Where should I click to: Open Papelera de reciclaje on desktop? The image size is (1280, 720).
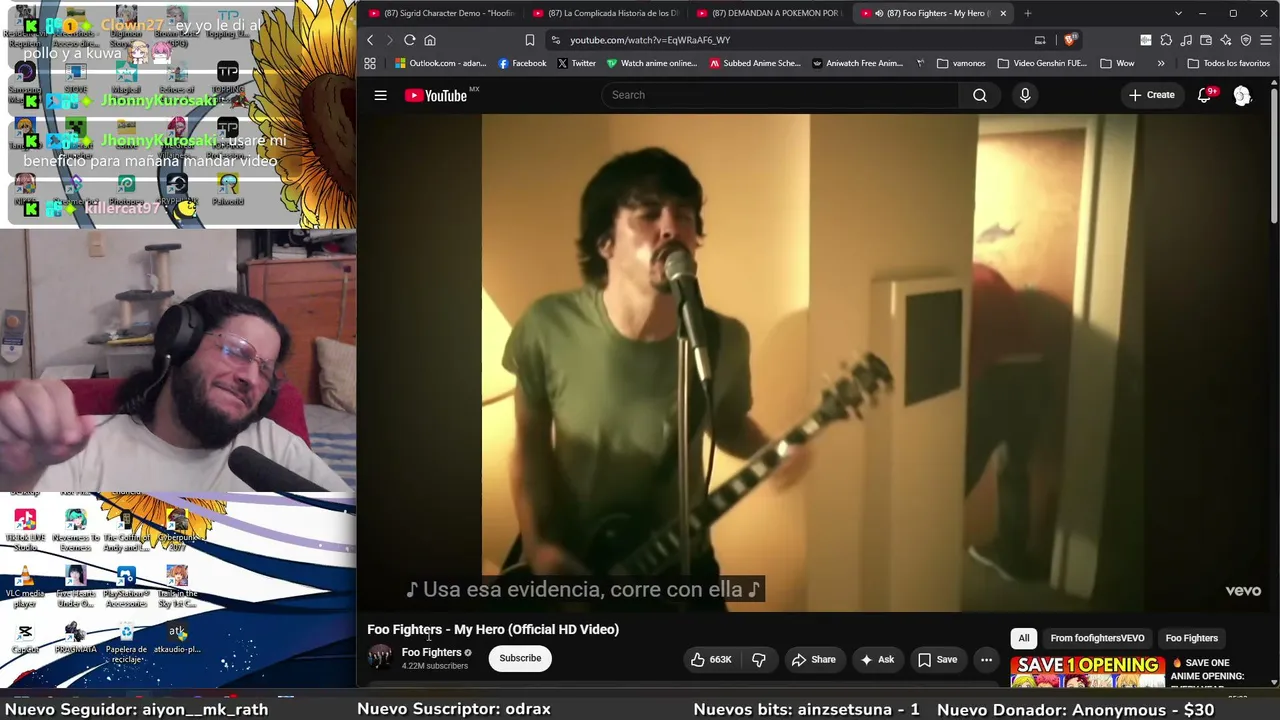pyautogui.click(x=126, y=642)
